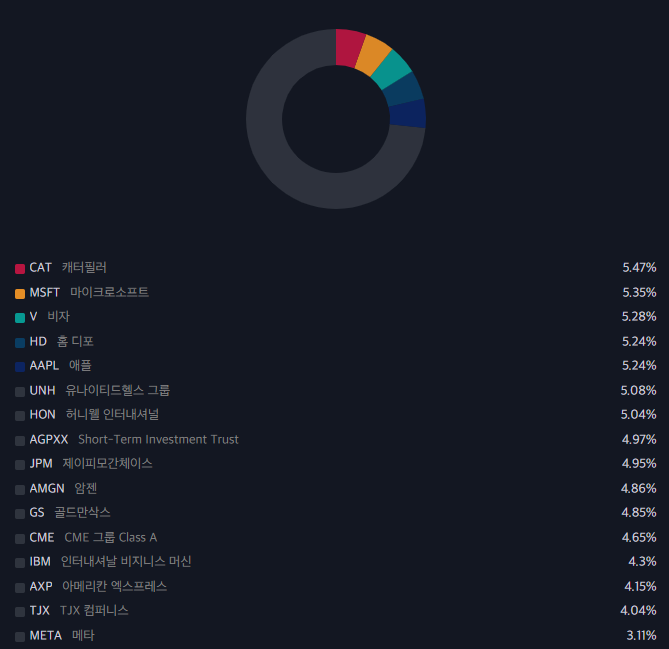This screenshot has width=669, height=649.
Task: Open AGPXX Short-Term Investment Trust entry
Action: [x=335, y=439]
